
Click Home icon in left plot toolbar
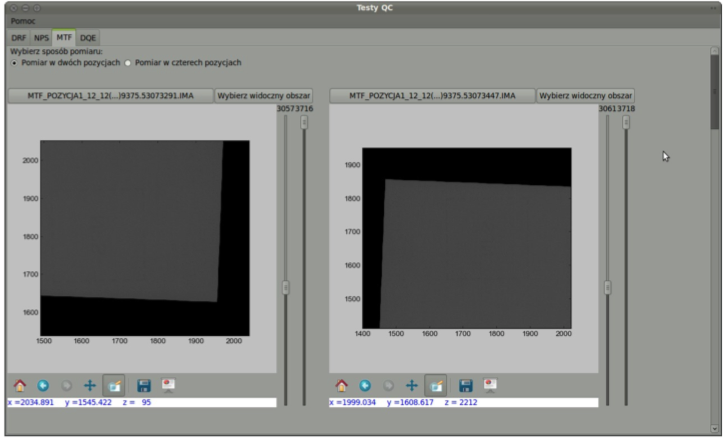click(x=20, y=384)
